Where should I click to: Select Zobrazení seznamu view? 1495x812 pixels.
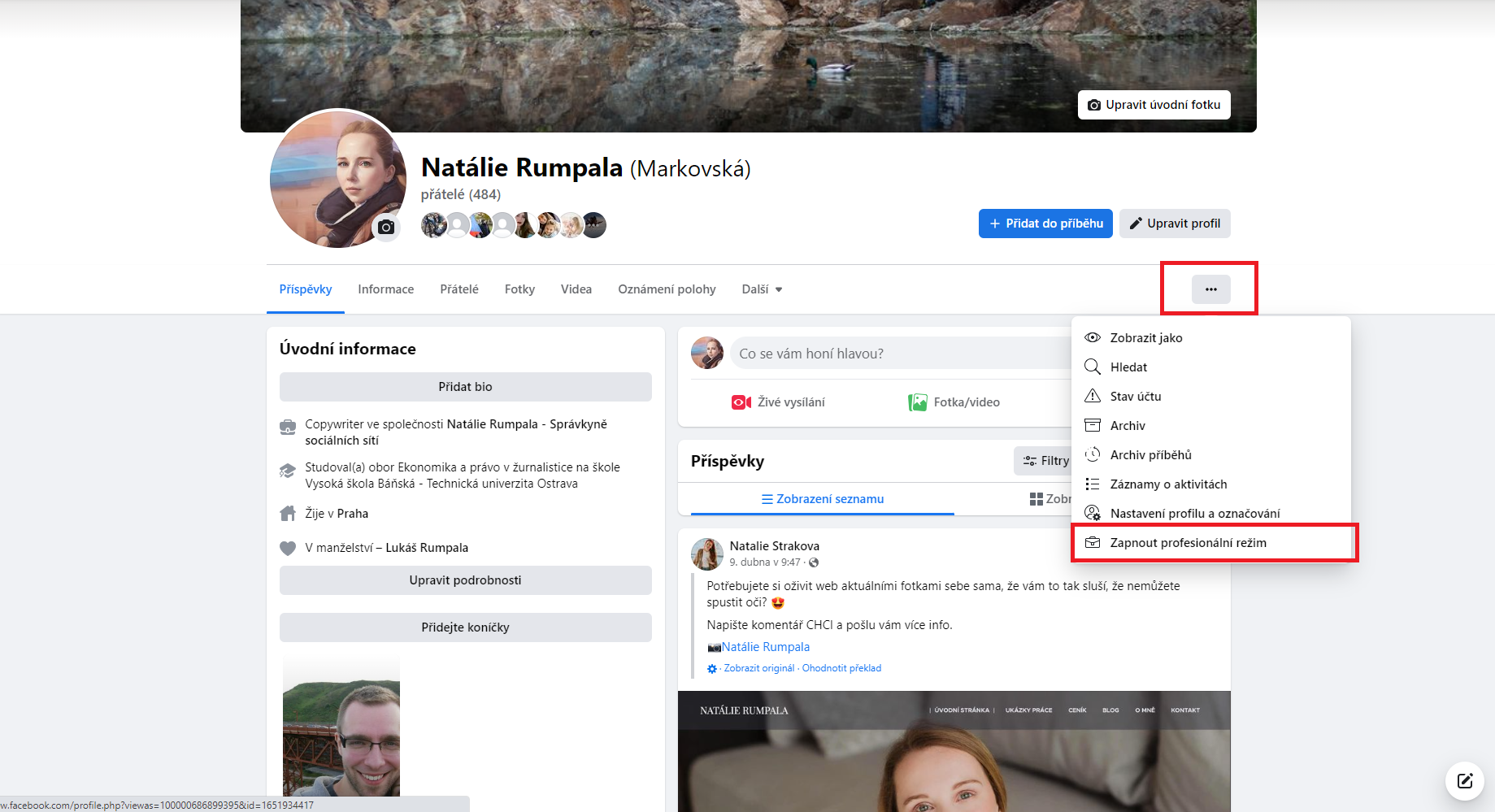(823, 499)
